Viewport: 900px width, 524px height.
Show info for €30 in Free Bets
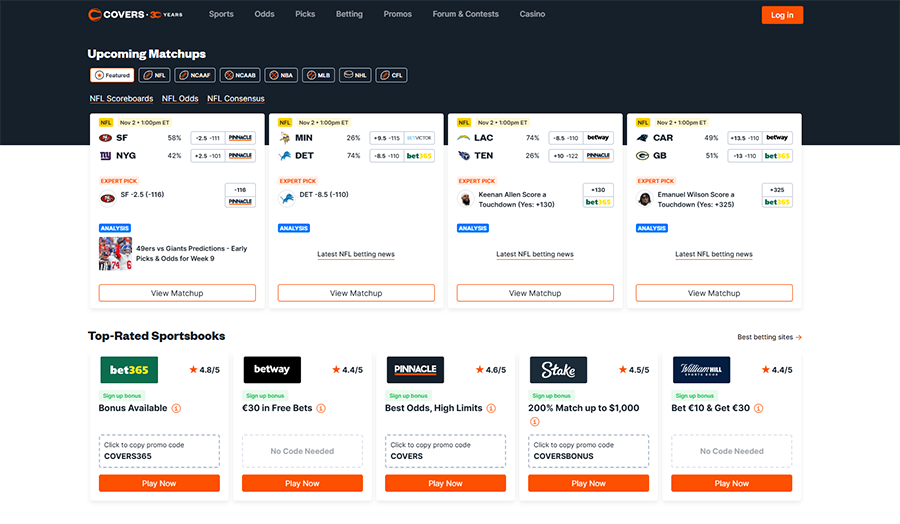tap(321, 409)
